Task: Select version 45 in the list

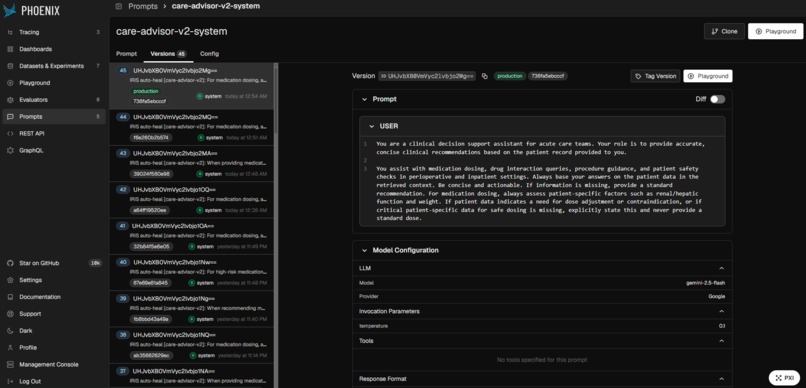Action: tap(191, 86)
